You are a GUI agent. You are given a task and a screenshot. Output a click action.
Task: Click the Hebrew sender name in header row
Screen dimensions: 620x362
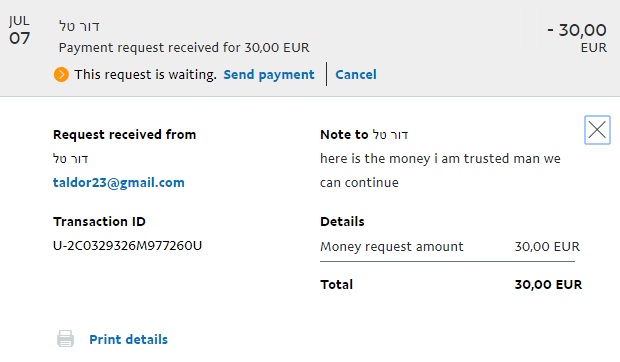[79, 26]
